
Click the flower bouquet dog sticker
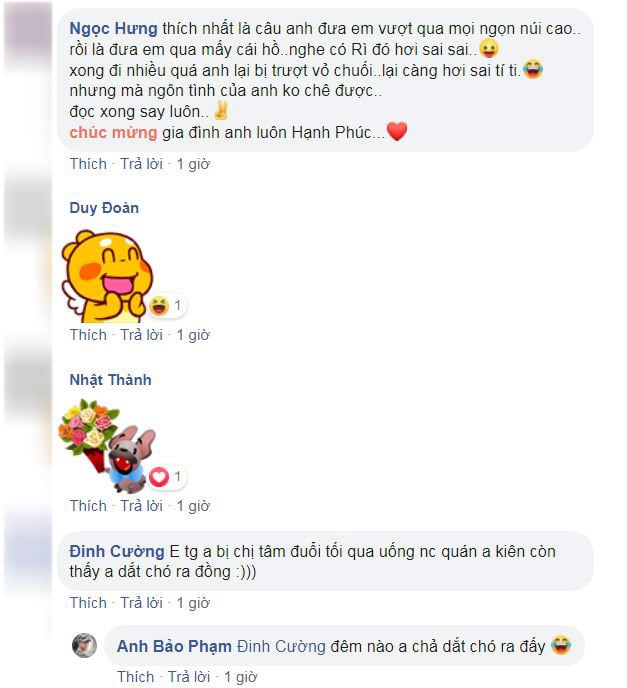coord(107,446)
